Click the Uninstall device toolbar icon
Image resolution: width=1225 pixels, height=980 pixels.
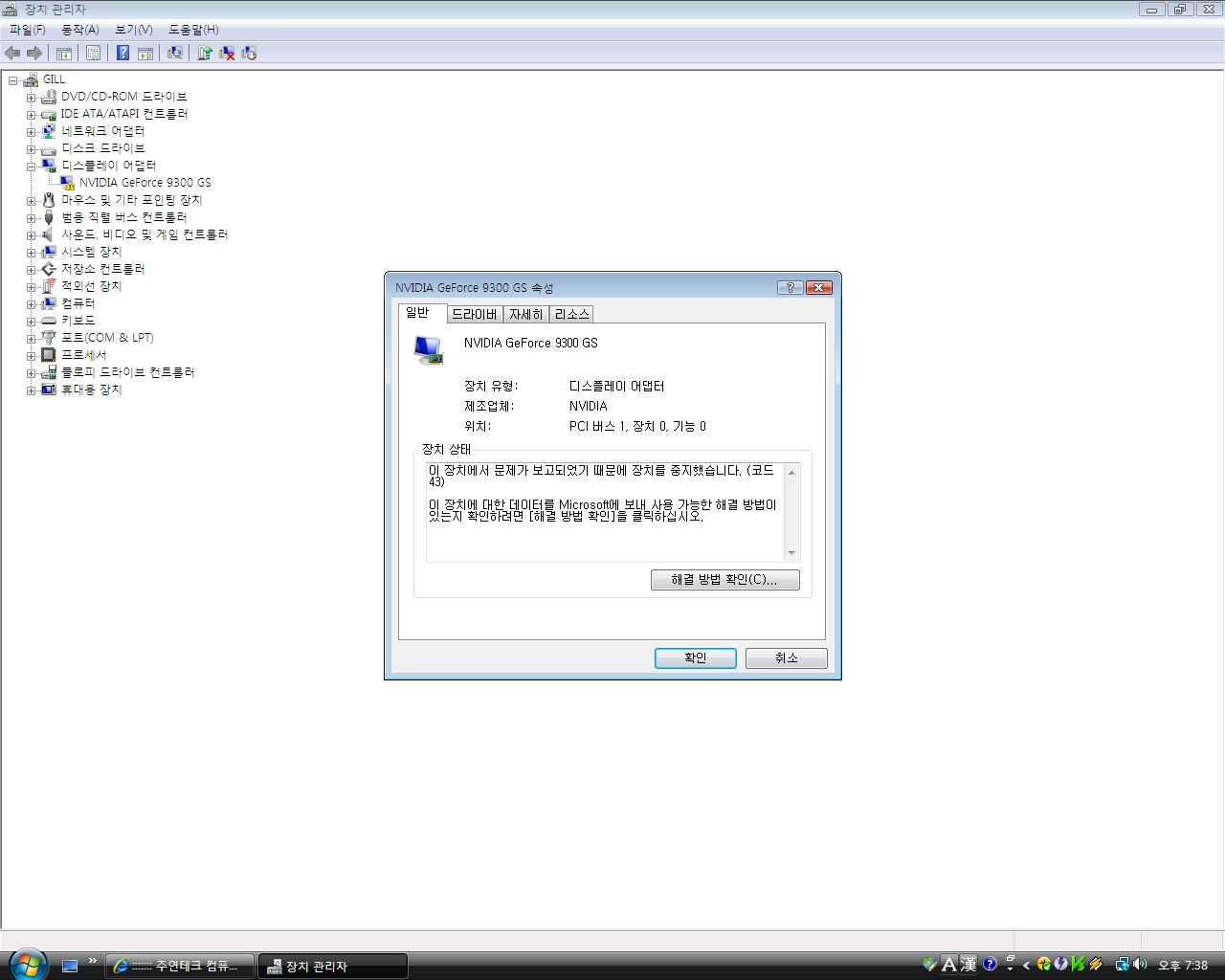click(x=249, y=54)
